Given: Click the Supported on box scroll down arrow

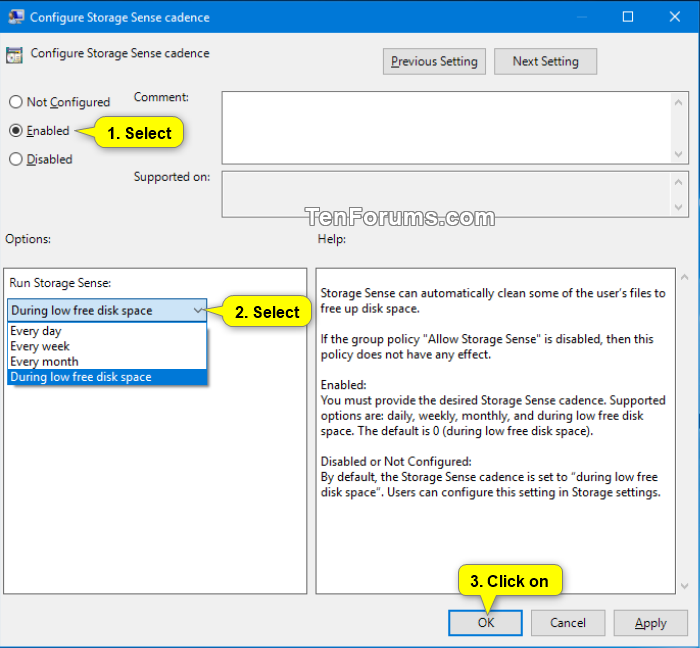Looking at the screenshot, I should pyautogui.click(x=679, y=207).
